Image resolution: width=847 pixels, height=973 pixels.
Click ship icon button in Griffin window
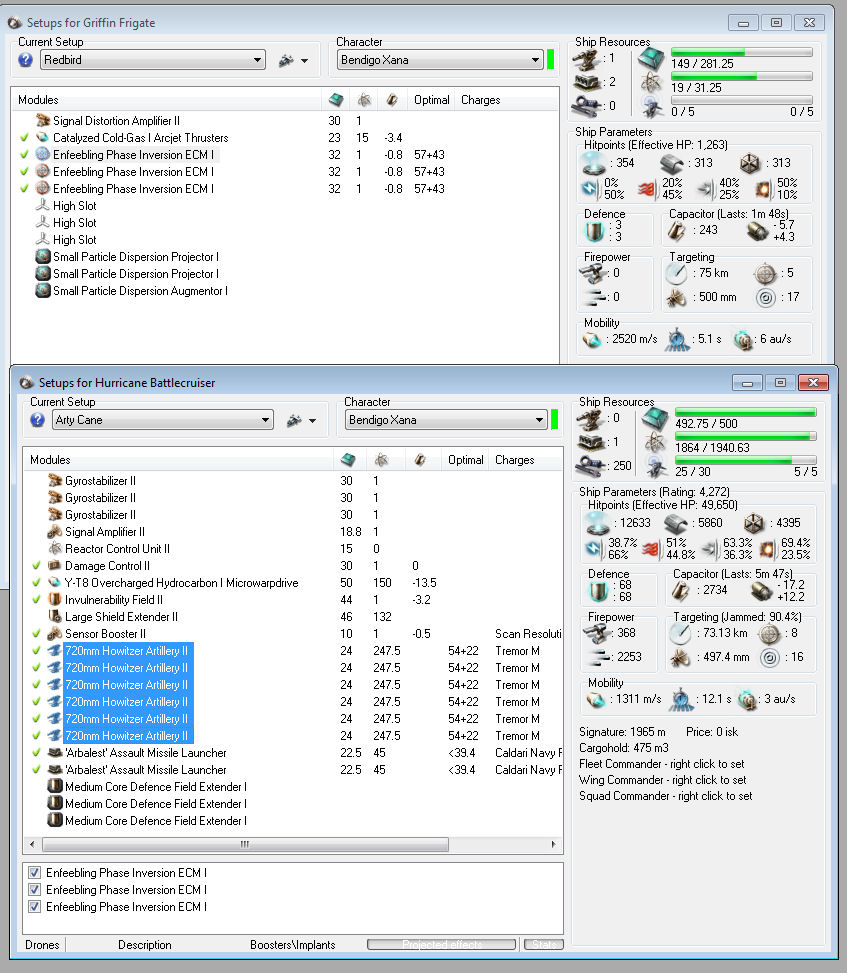(286, 60)
